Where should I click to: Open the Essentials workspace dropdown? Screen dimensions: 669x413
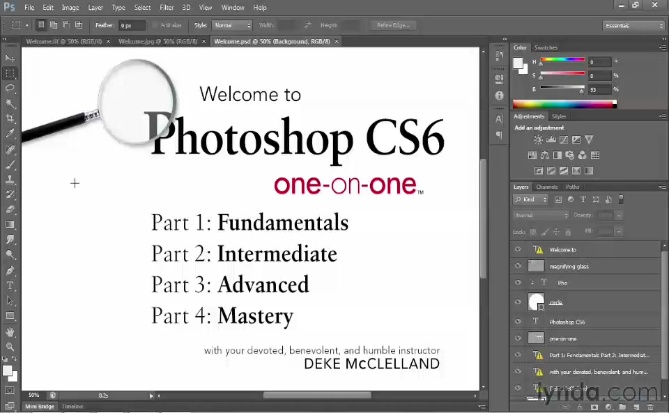point(634,26)
